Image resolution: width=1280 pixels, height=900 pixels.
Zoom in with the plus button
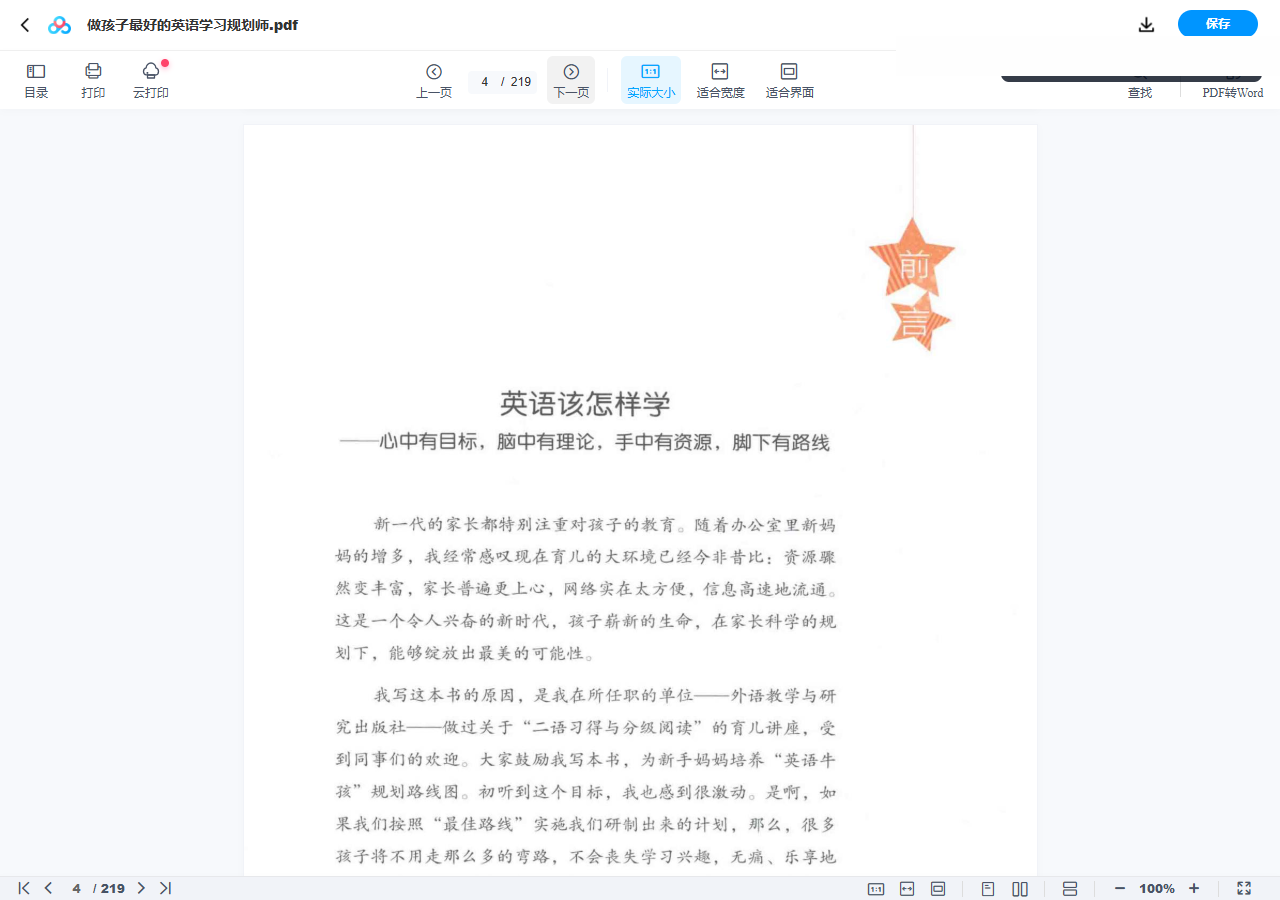point(1194,888)
